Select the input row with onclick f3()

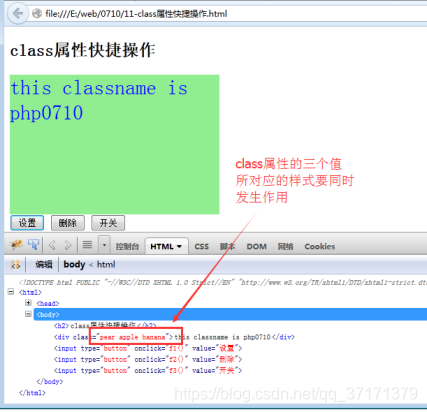pyautogui.click(x=148, y=370)
